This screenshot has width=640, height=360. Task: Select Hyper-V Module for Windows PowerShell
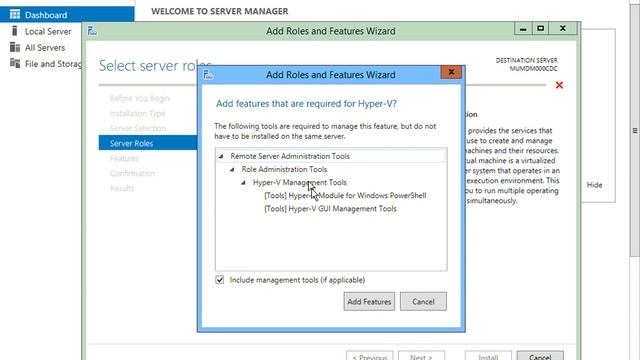[x=345, y=196]
